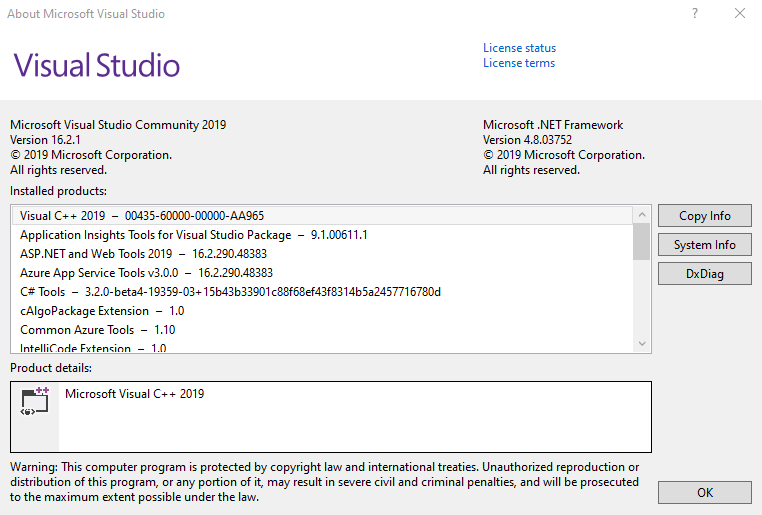Open the License status link
762x515 pixels.
point(519,48)
